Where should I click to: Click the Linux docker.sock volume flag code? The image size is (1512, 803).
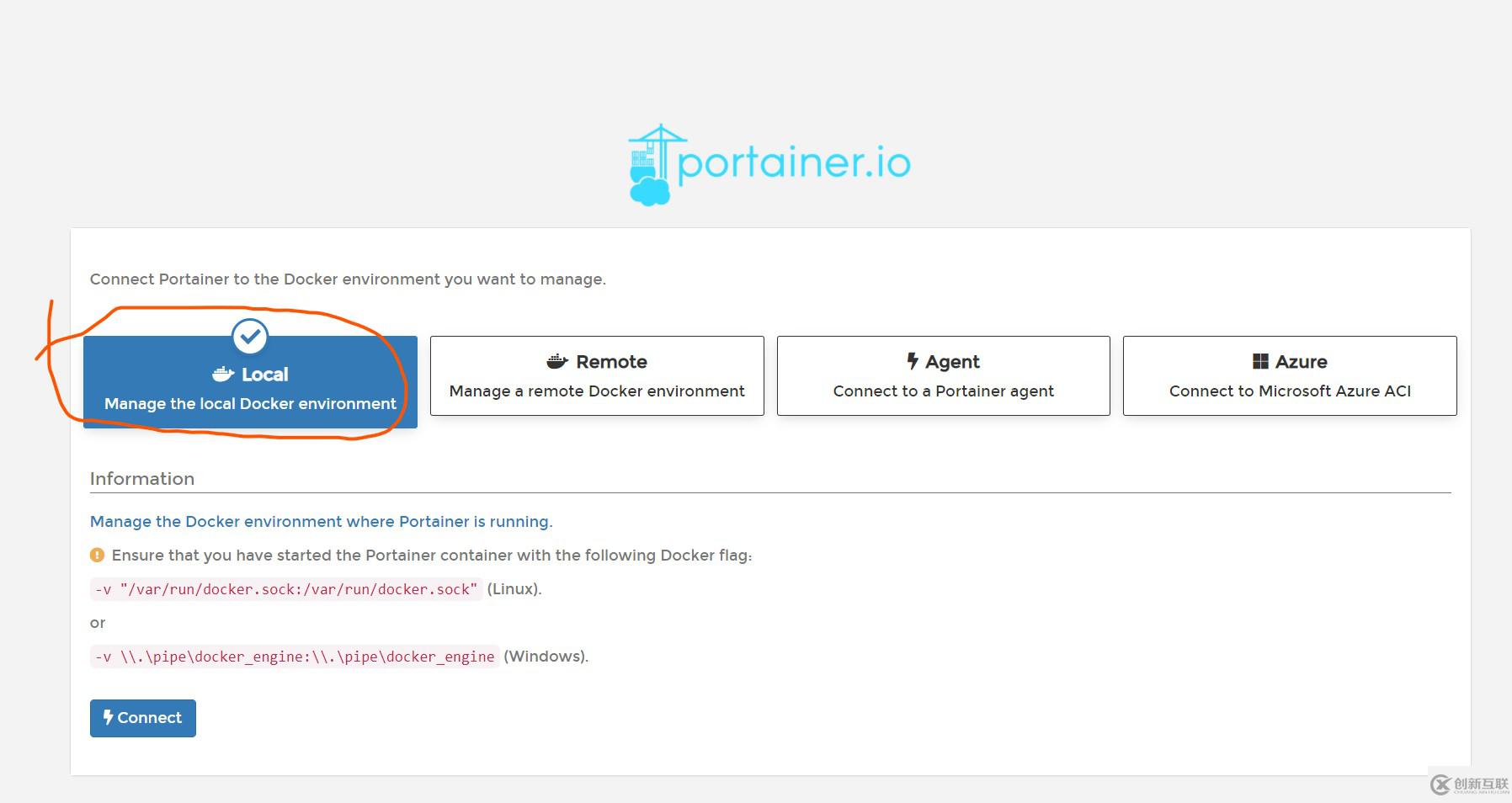coord(286,589)
